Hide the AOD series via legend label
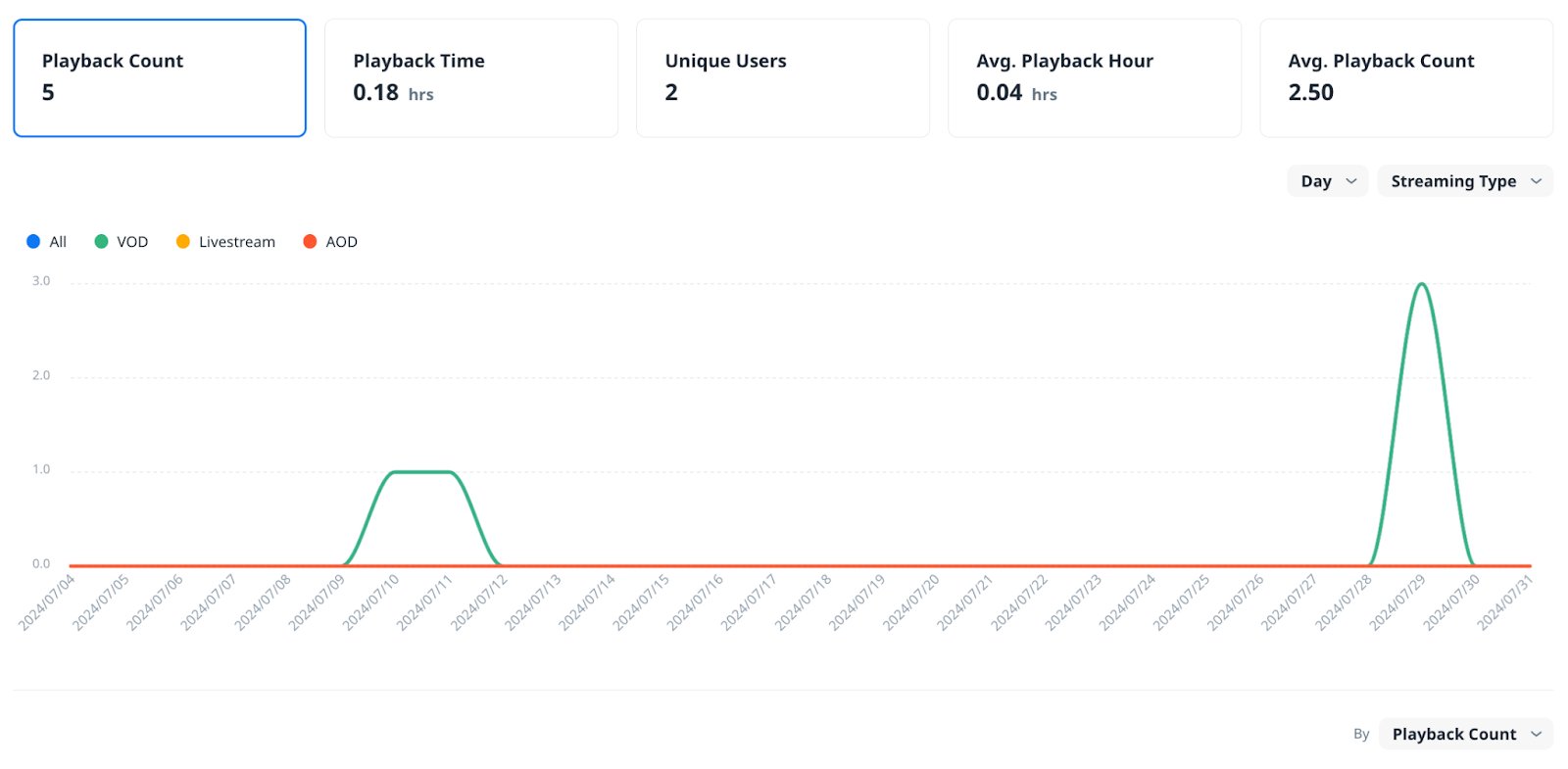 tap(341, 242)
